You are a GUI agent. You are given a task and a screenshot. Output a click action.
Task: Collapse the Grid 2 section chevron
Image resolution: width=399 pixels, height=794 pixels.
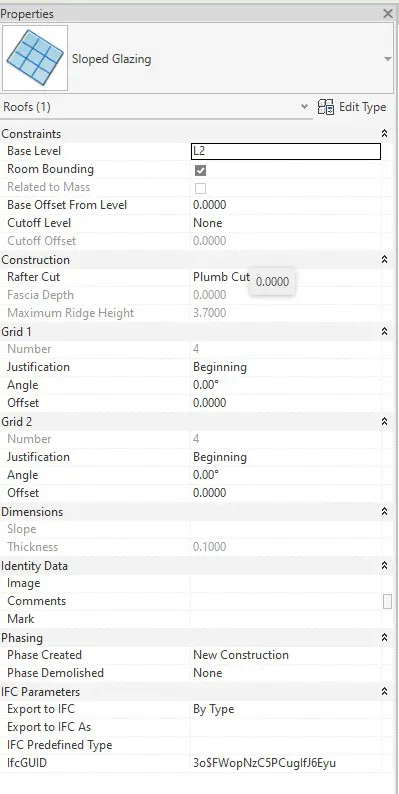point(384,421)
